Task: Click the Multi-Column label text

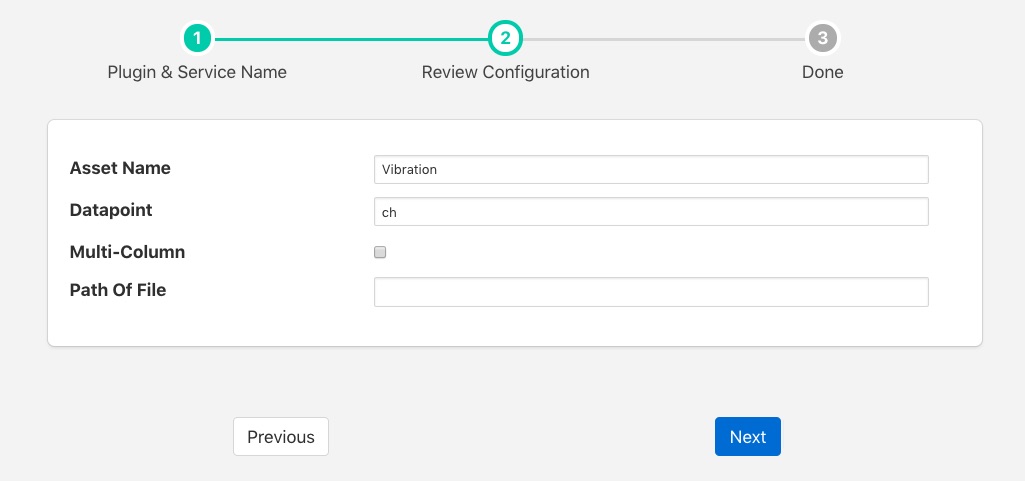Action: [127, 252]
